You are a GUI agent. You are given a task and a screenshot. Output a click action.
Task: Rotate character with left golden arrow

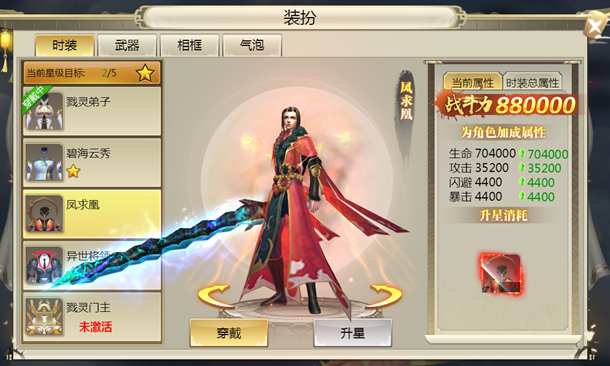tap(214, 296)
